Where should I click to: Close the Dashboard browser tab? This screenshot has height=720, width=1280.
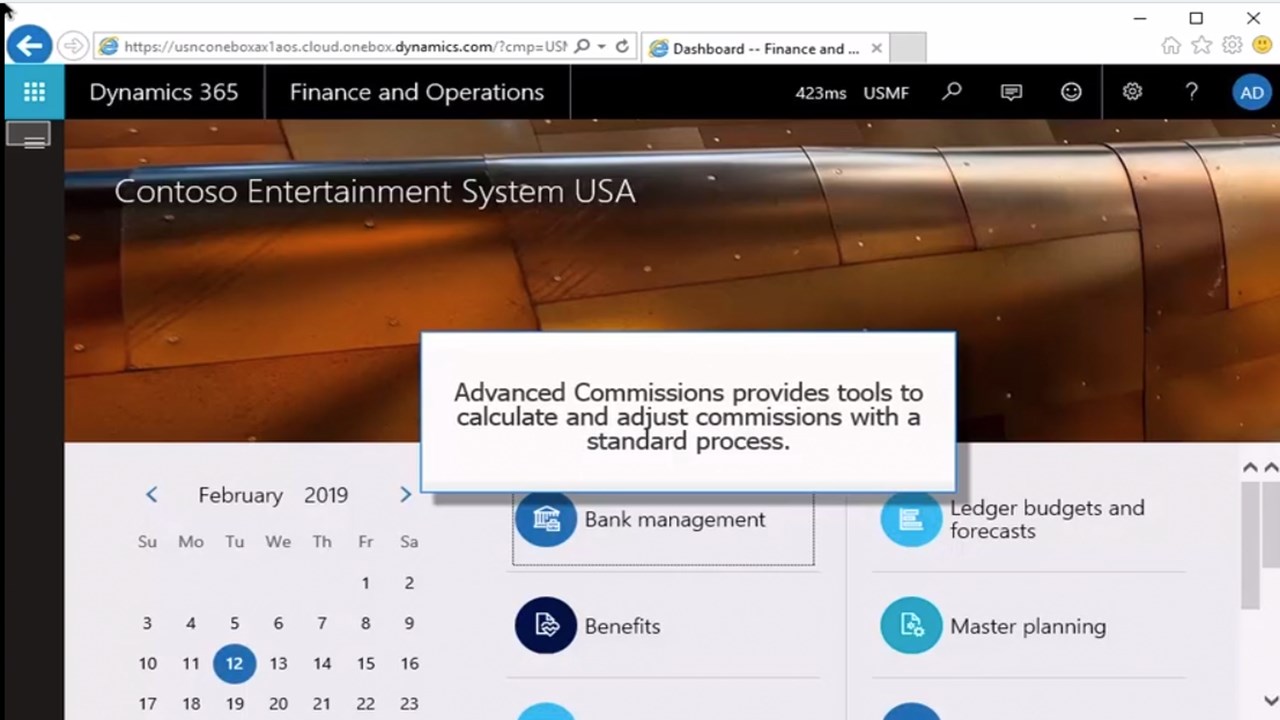(877, 48)
